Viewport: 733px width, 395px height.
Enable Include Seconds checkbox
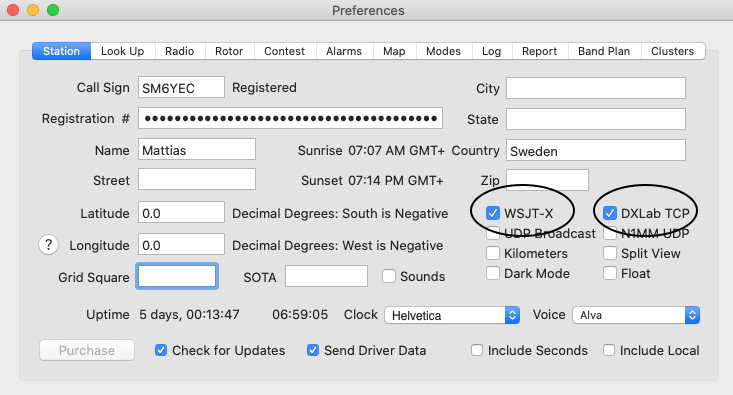477,350
